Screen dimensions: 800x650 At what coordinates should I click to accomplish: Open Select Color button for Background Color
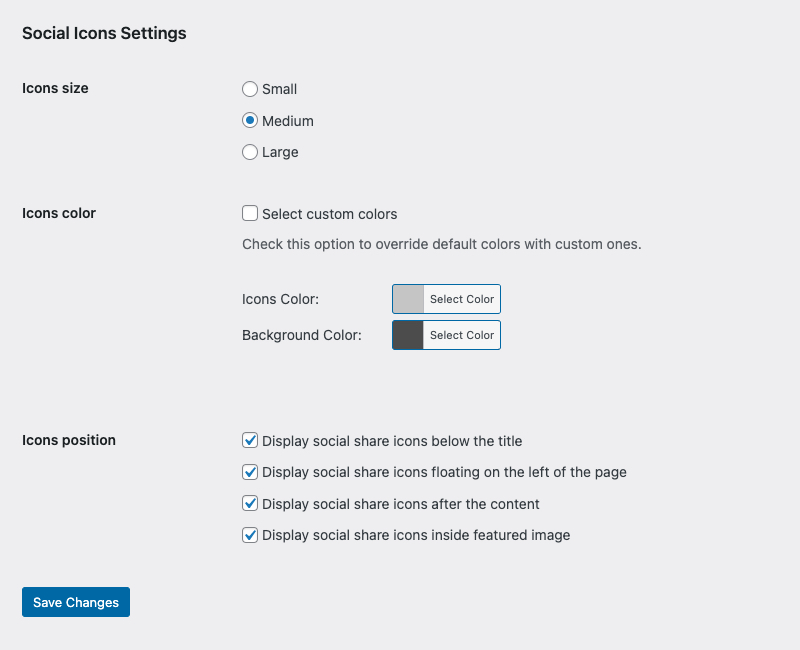(x=461, y=335)
